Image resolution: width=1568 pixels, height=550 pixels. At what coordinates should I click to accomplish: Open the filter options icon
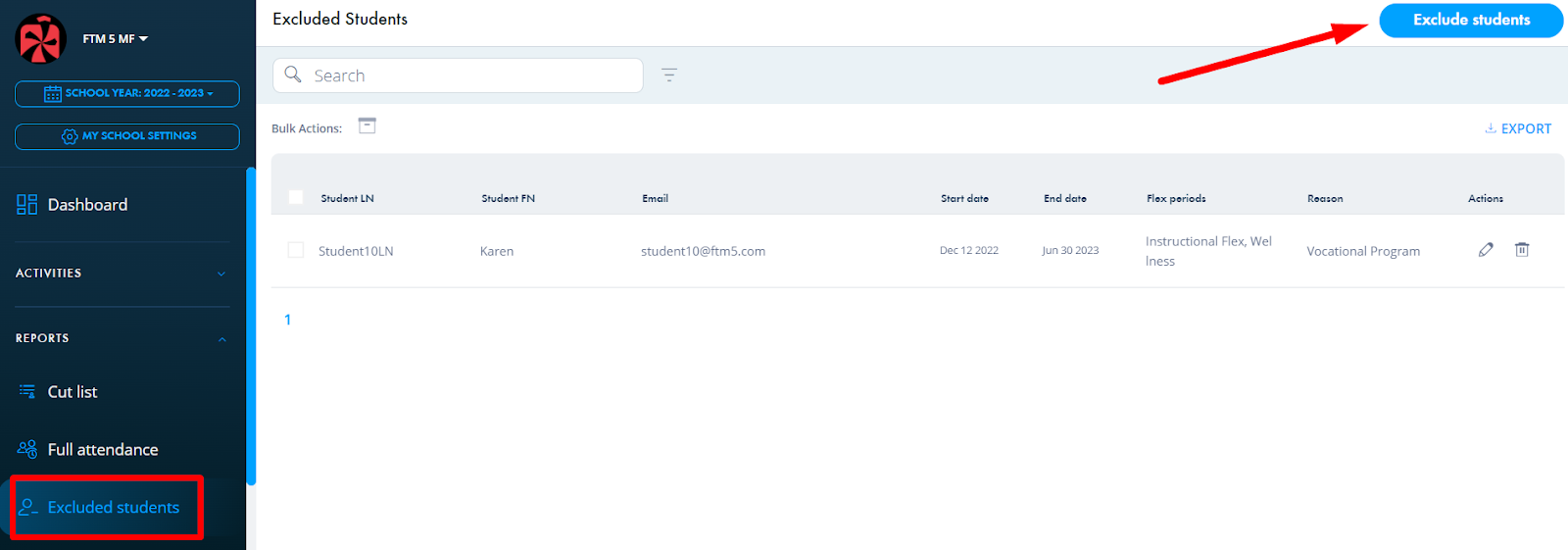(669, 75)
